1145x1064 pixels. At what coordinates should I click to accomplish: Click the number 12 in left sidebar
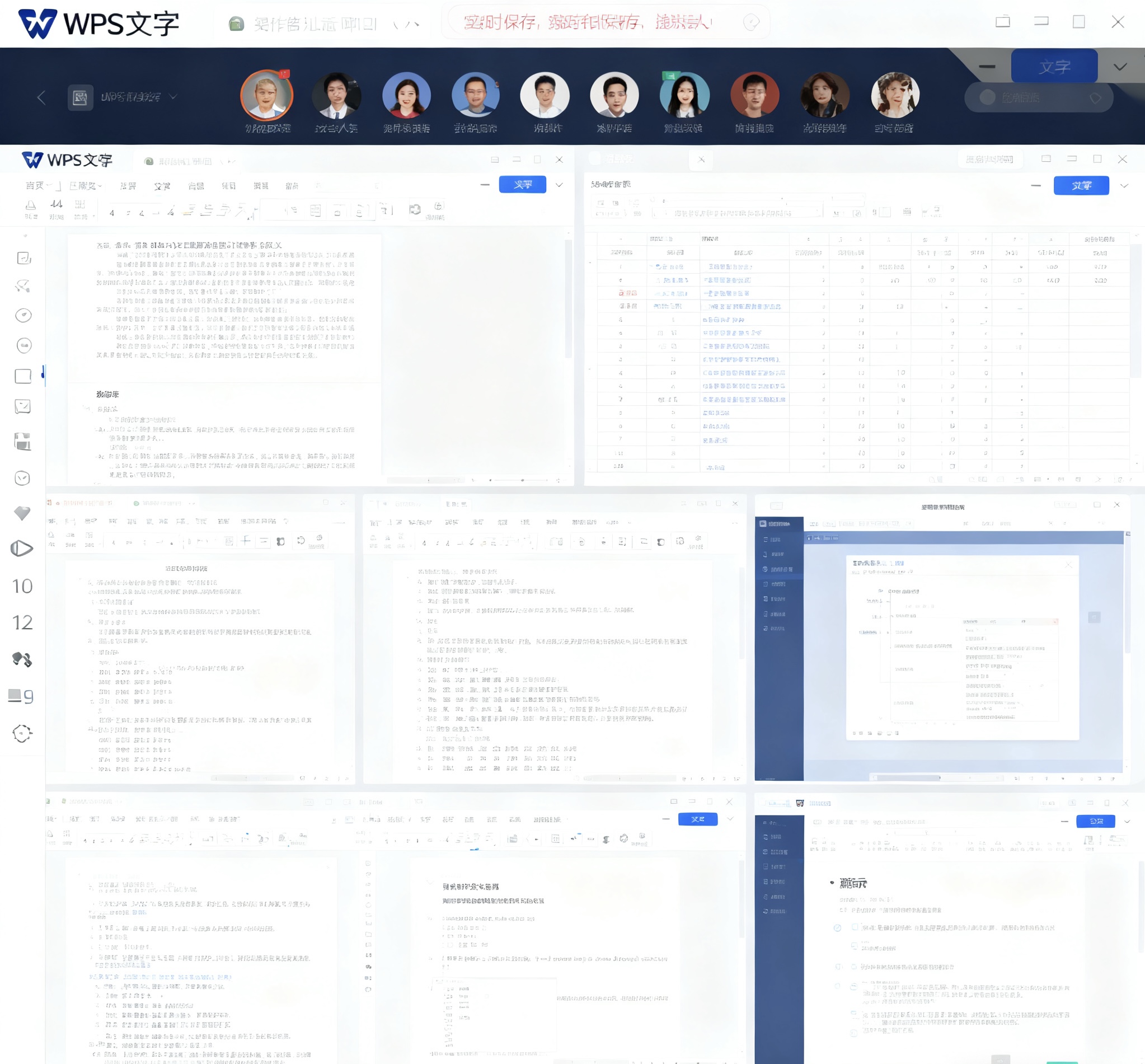click(22, 622)
